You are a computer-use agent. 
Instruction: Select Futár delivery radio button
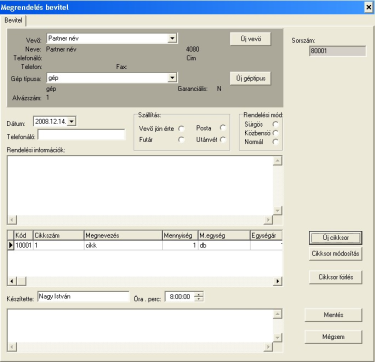[x=181, y=140]
